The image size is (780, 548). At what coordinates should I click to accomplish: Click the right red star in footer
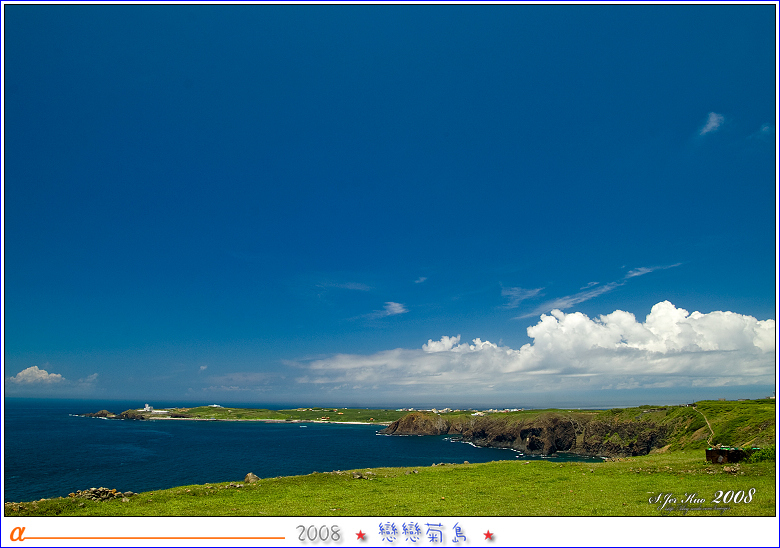489,535
